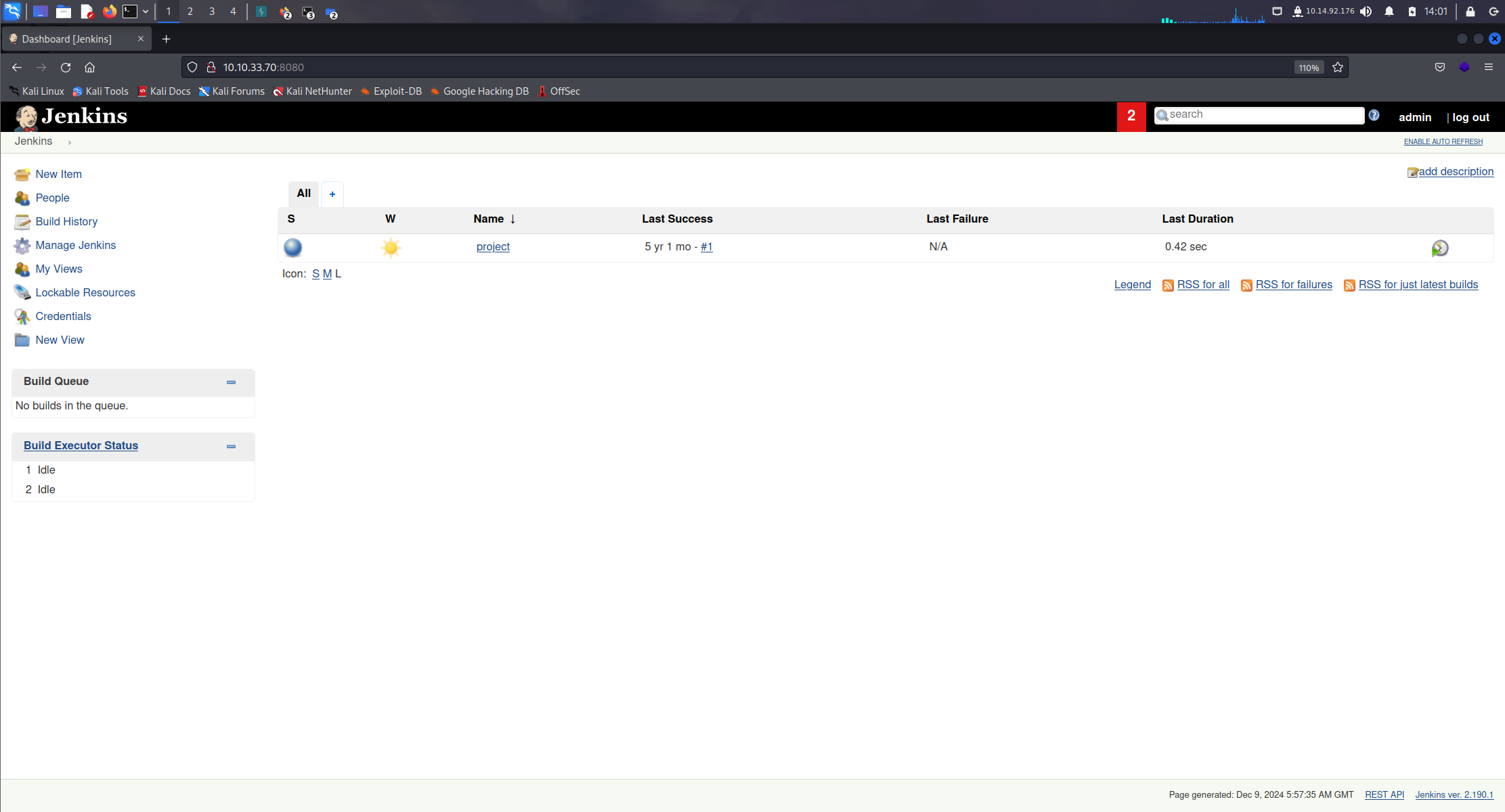Screen dimensions: 1505x812
Task: Expand the Jenkins breadcrumb arrow menu
Action: 70,142
